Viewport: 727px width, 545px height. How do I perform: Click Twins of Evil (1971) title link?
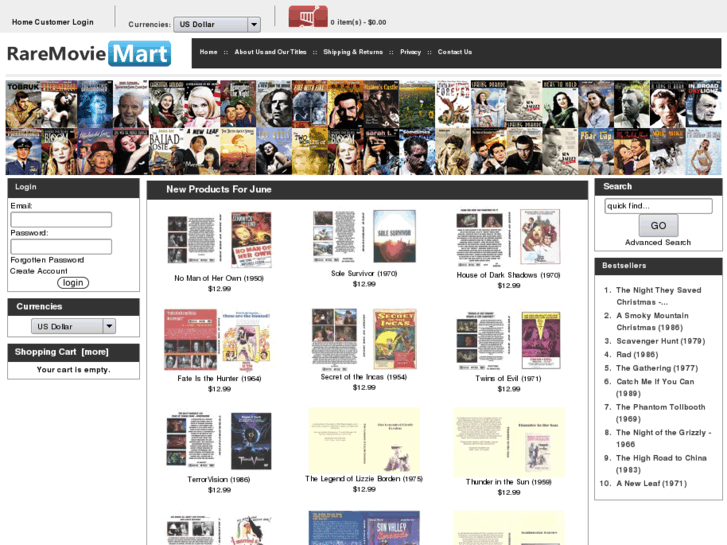pos(508,378)
